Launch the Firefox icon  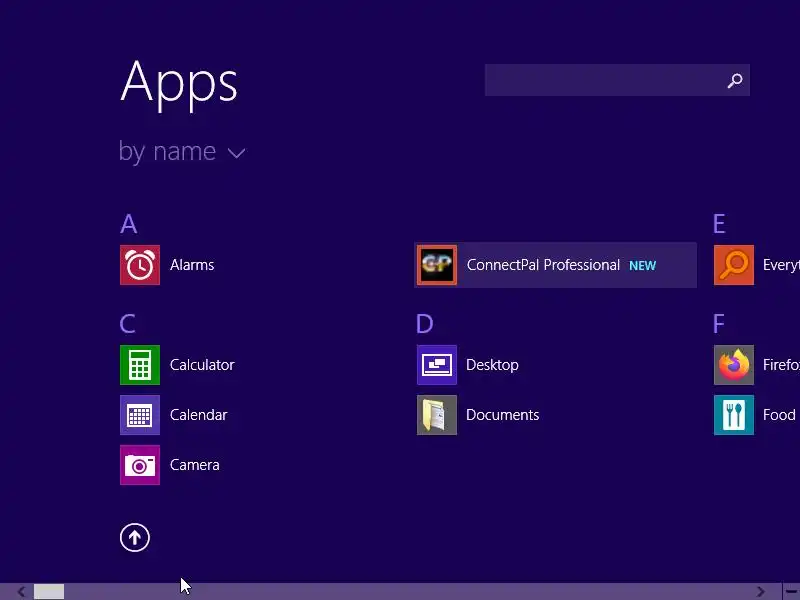[734, 365]
